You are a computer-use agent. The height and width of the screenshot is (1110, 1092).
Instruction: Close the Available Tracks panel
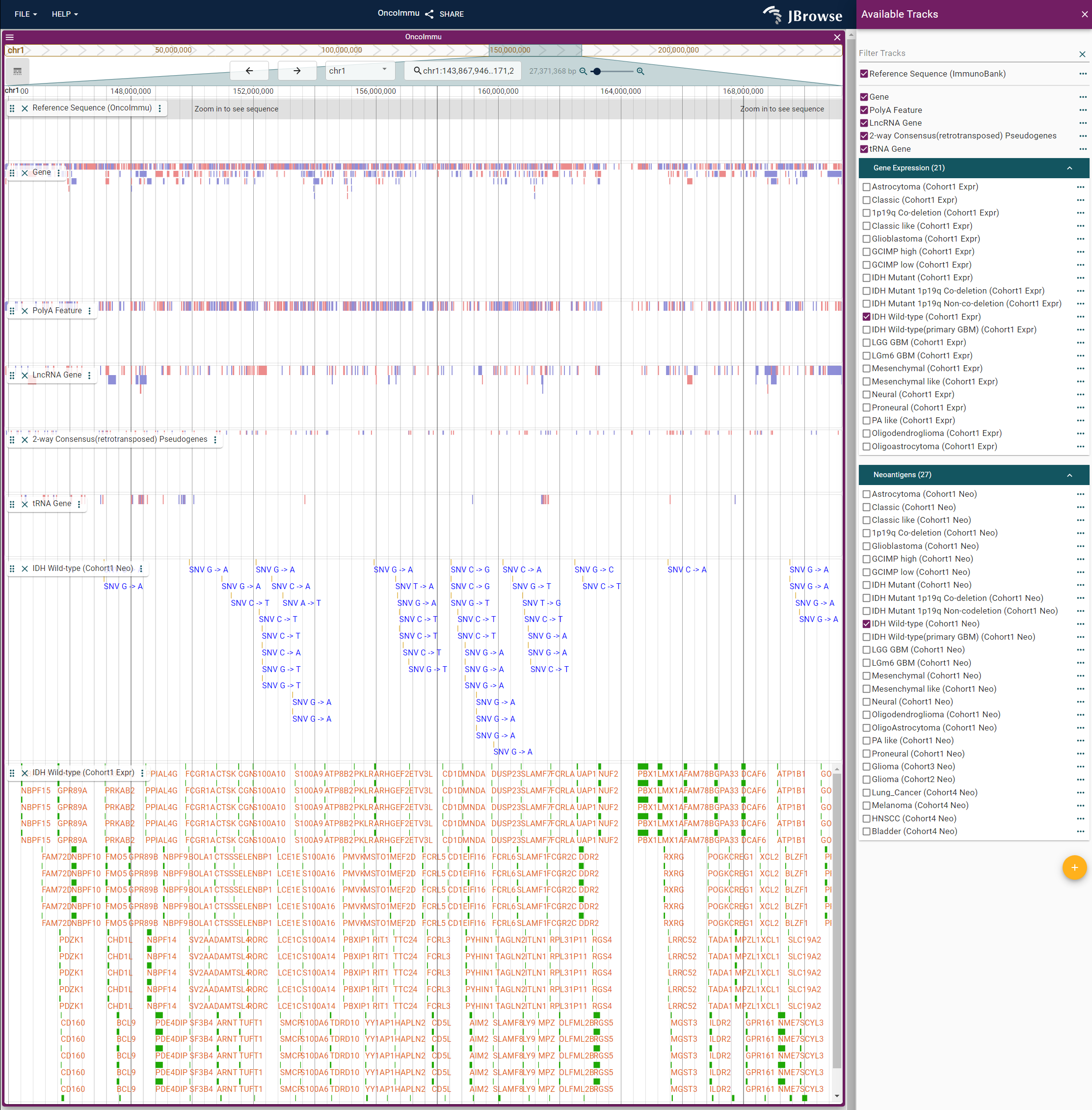(x=1084, y=14)
